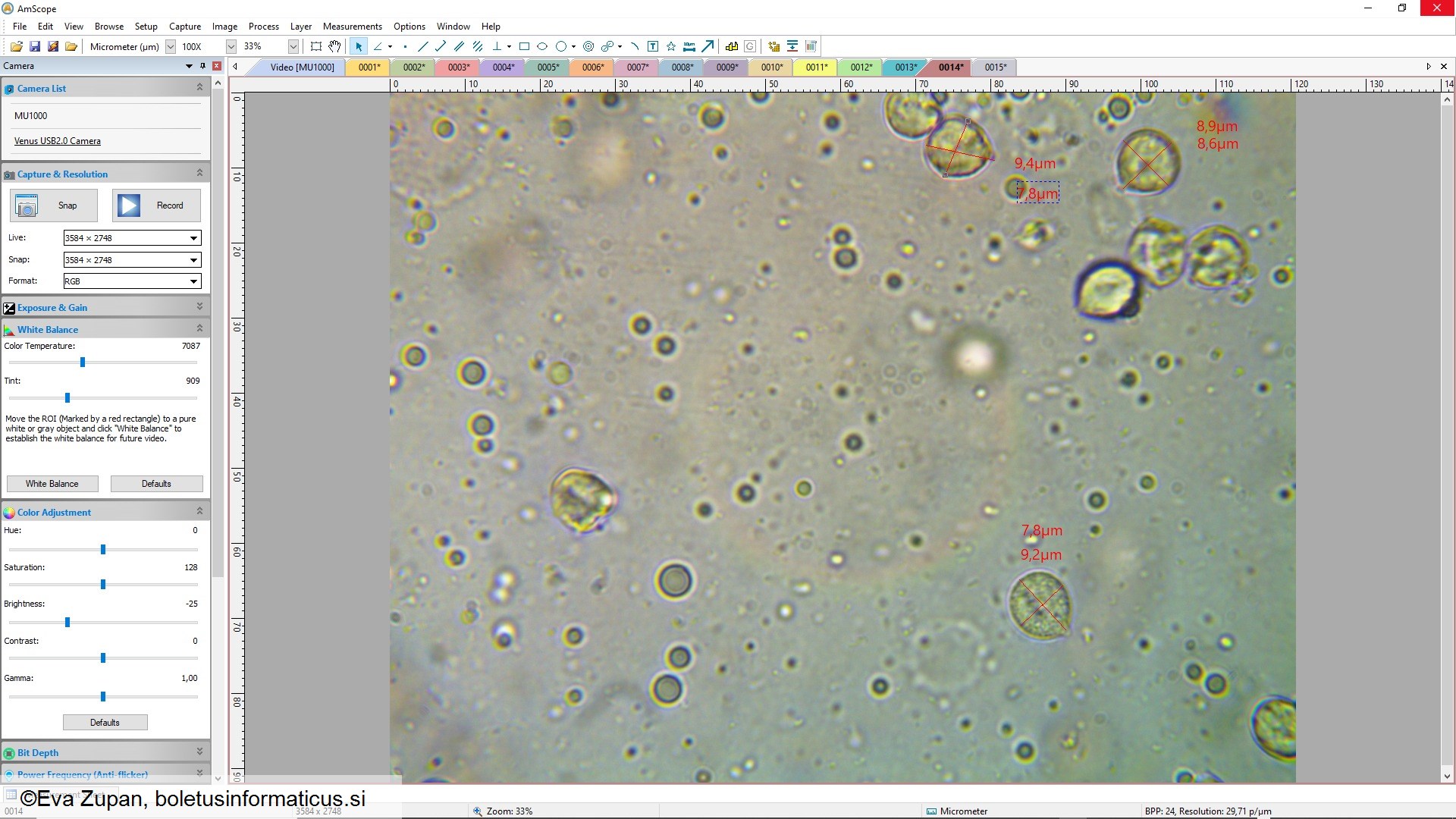Select the pointer selection tool

pyautogui.click(x=359, y=46)
